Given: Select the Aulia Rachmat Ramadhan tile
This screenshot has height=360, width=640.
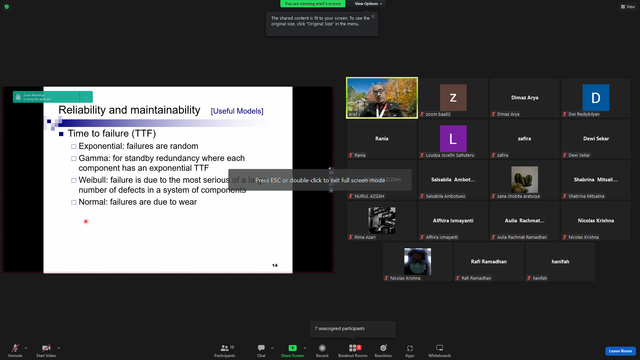Looking at the screenshot, I should pyautogui.click(x=524, y=221).
